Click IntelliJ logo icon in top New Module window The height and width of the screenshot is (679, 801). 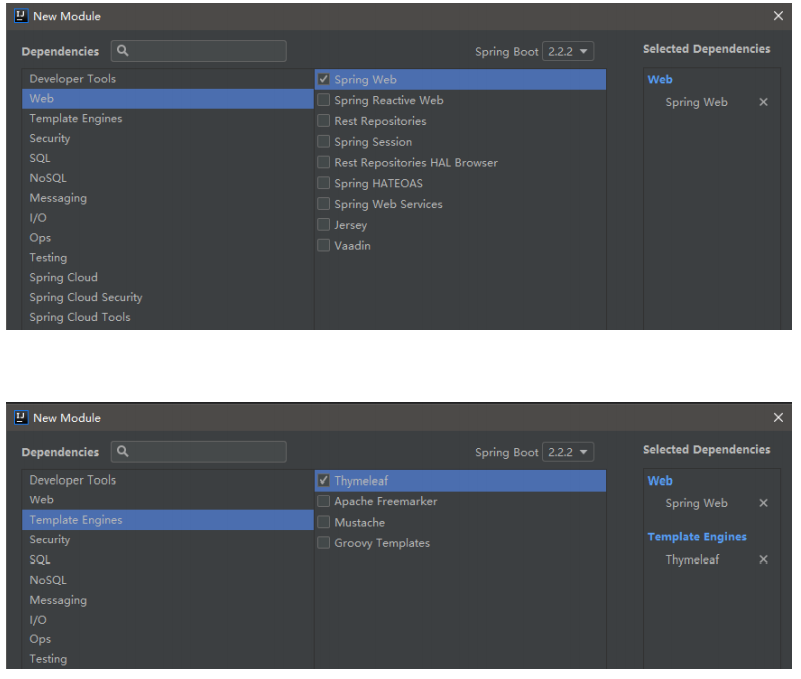click(x=21, y=16)
